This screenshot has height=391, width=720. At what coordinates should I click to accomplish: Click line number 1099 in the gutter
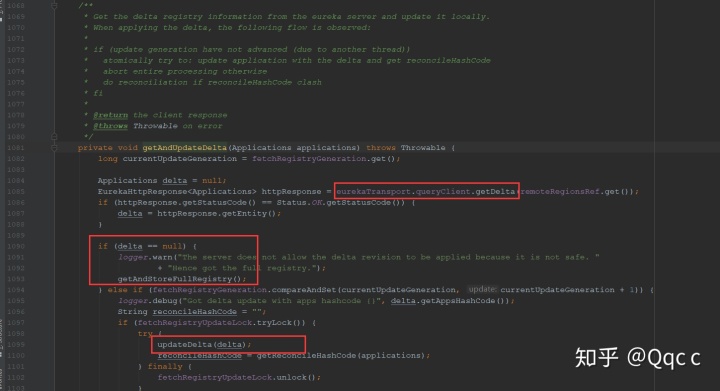pyautogui.click(x=16, y=344)
